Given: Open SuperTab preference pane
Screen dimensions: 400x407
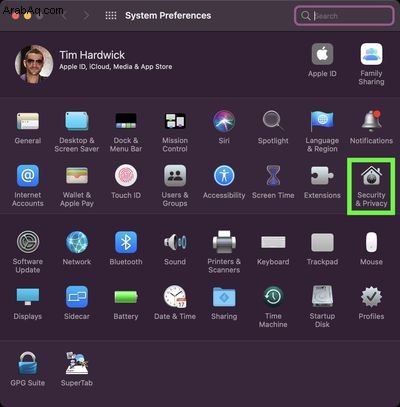Looking at the screenshot, I should 77,369.
